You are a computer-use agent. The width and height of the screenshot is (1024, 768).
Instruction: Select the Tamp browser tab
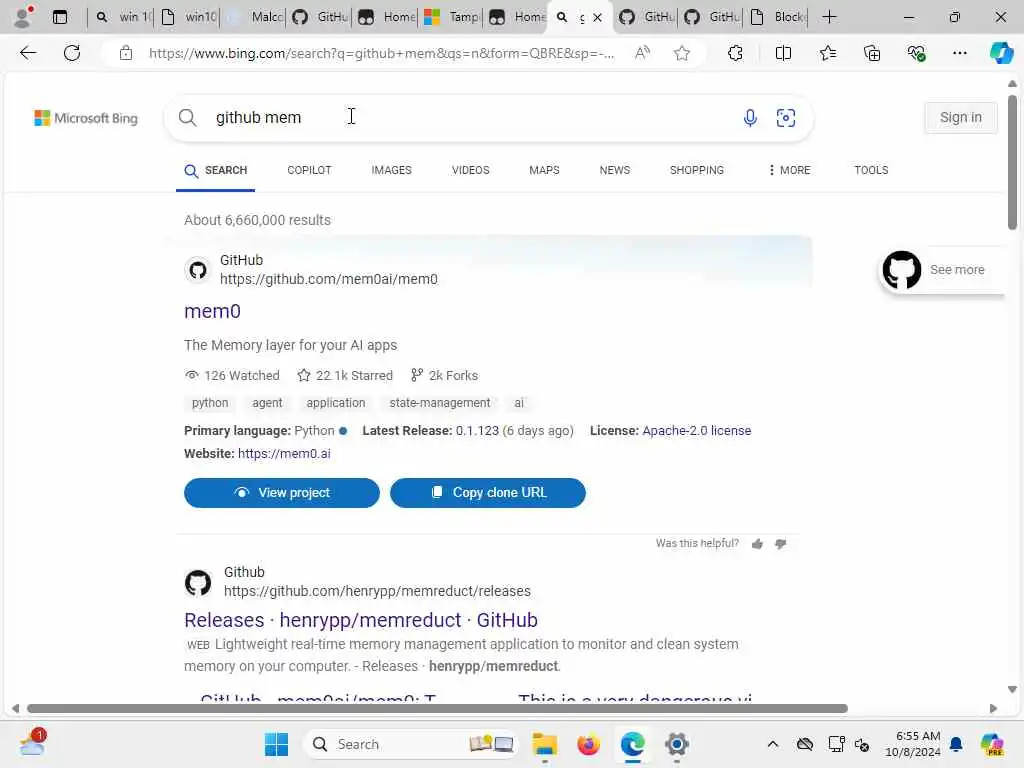(x=451, y=17)
